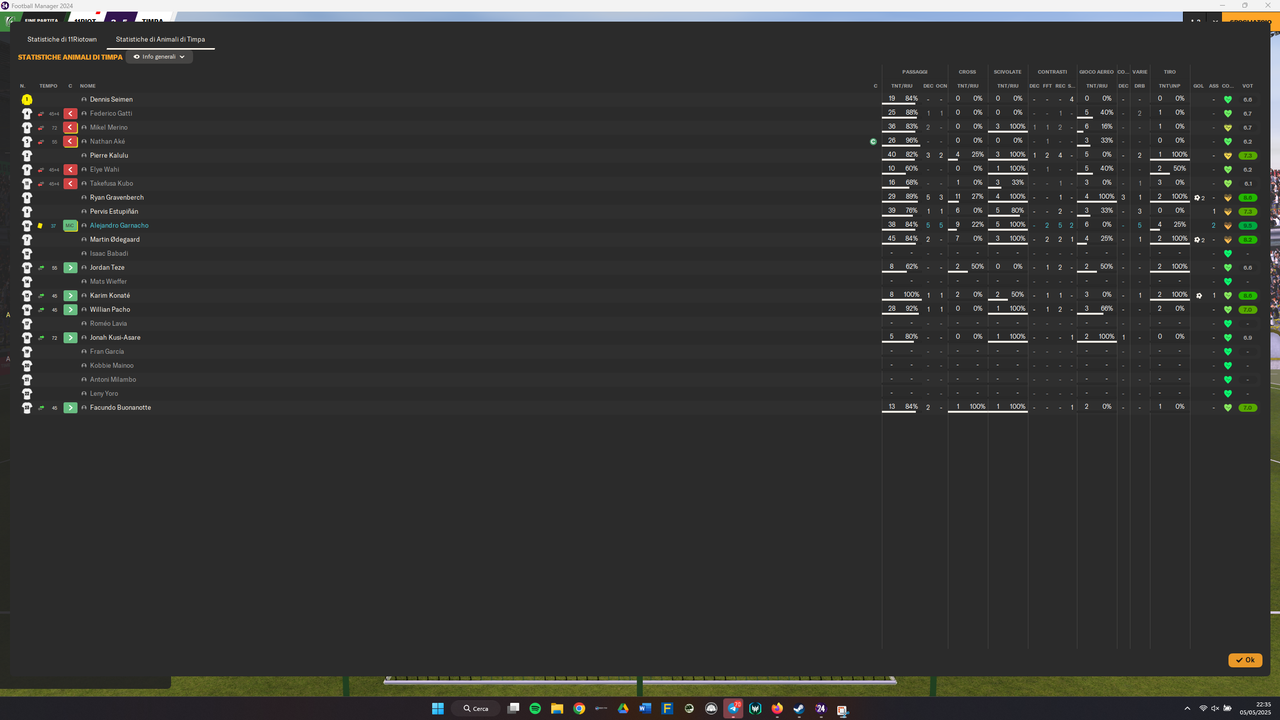The width and height of the screenshot is (1280, 720).
Task: Click goal ball icon in Ryan Gravenberch row
Action: (1198, 198)
